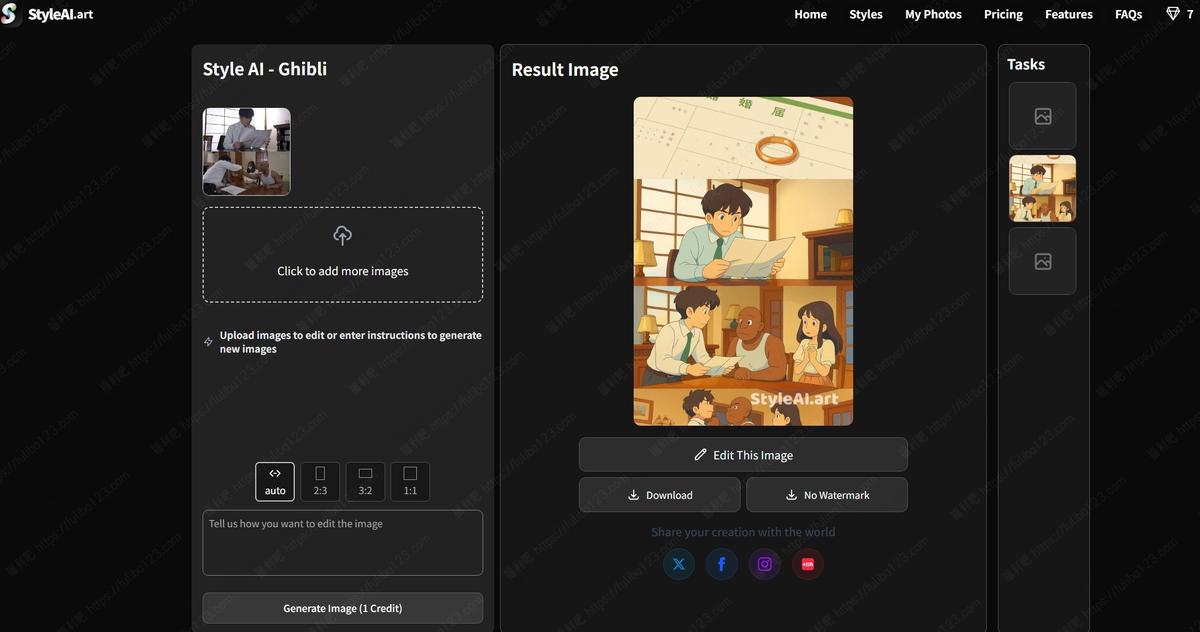1200x632 pixels.
Task: Open the Pricing page
Action: [1003, 14]
